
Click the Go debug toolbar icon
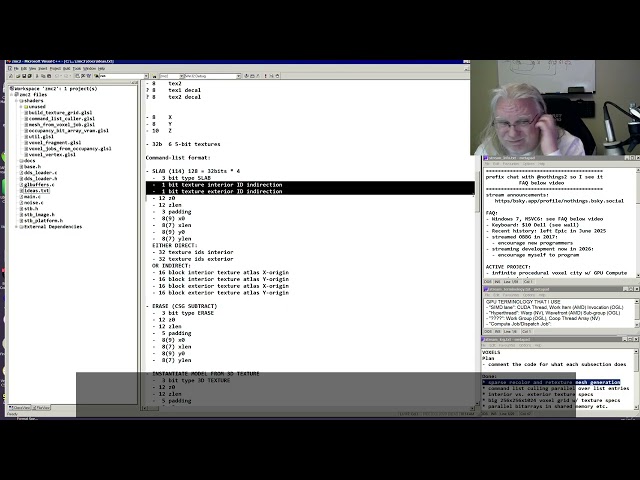[x=271, y=76]
